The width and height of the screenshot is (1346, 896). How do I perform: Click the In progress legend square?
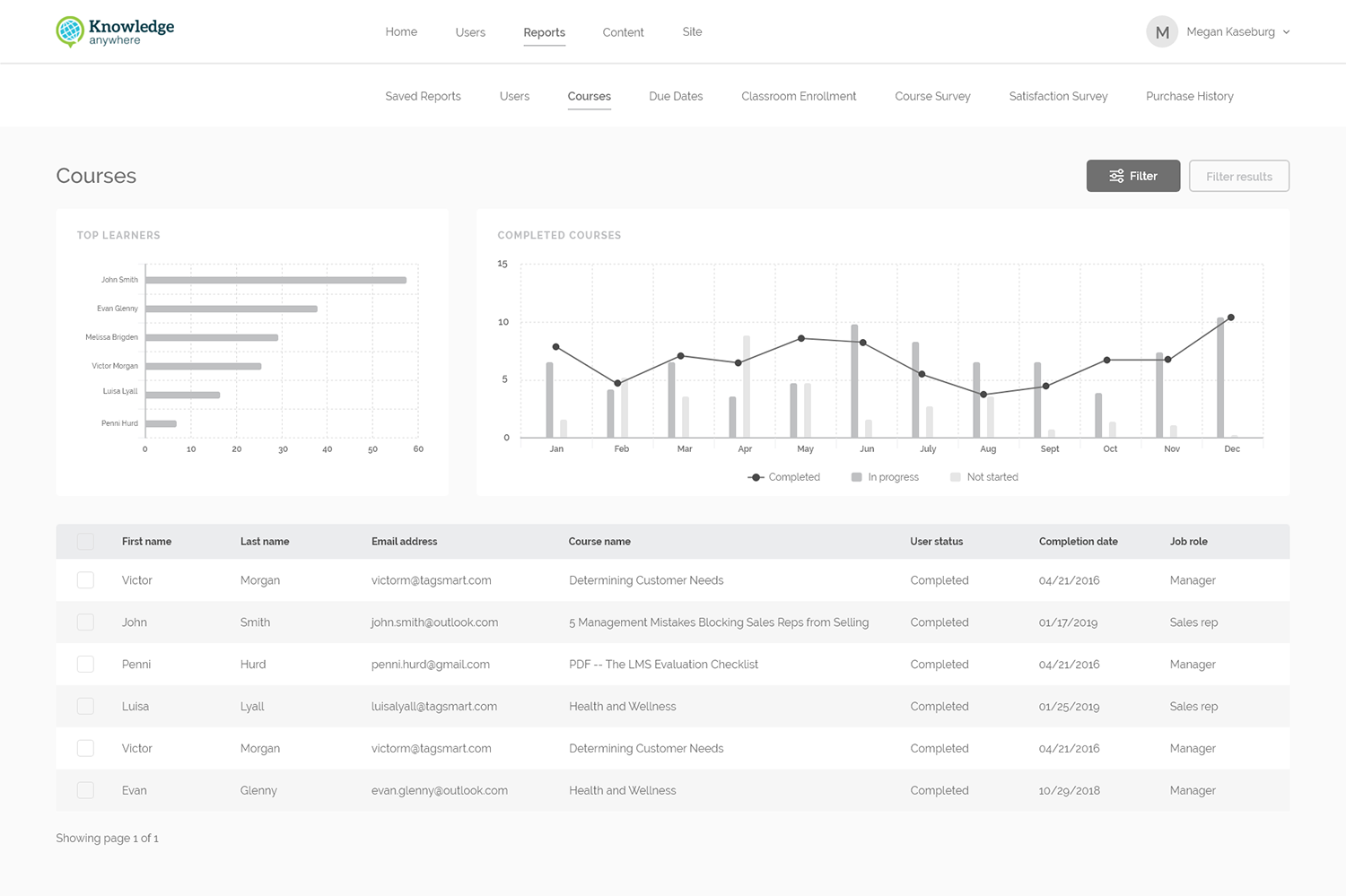point(857,477)
